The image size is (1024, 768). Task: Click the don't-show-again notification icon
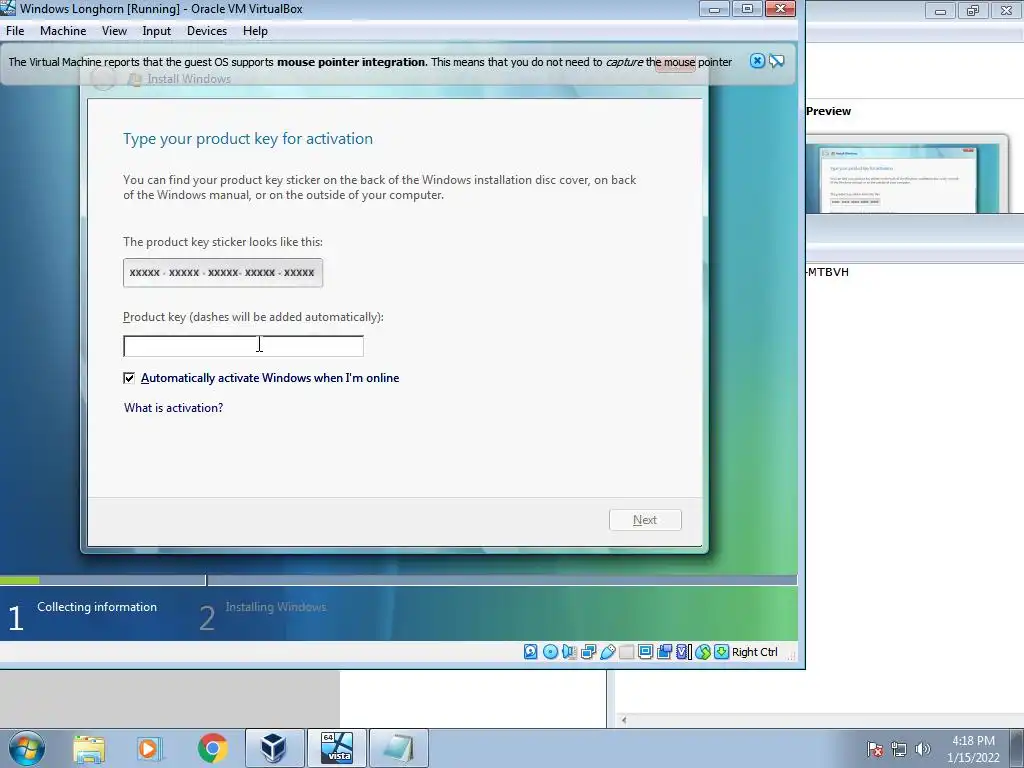point(776,61)
